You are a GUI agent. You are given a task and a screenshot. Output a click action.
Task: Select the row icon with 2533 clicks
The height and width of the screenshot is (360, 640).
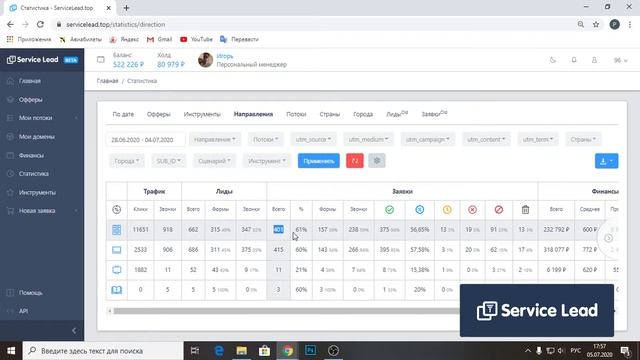click(116, 250)
